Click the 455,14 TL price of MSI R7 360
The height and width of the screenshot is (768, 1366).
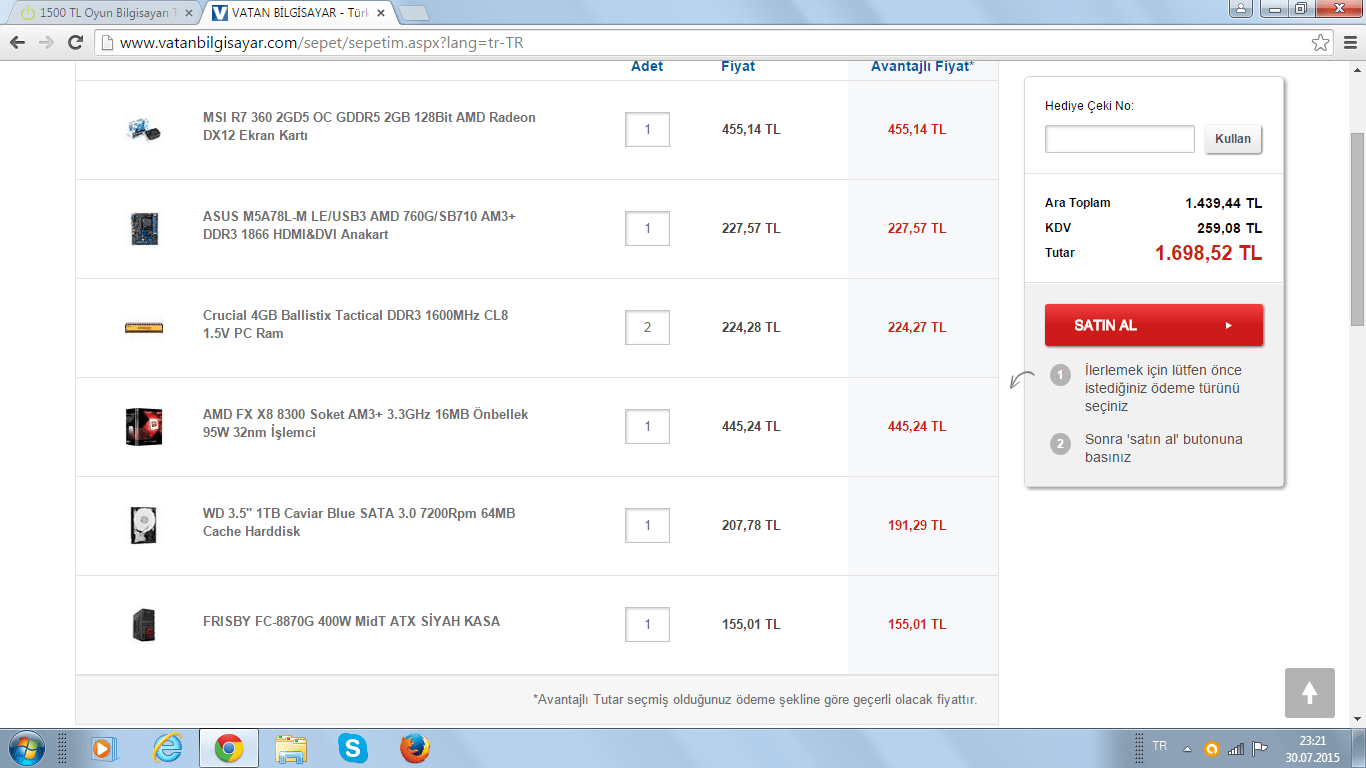[751, 129]
